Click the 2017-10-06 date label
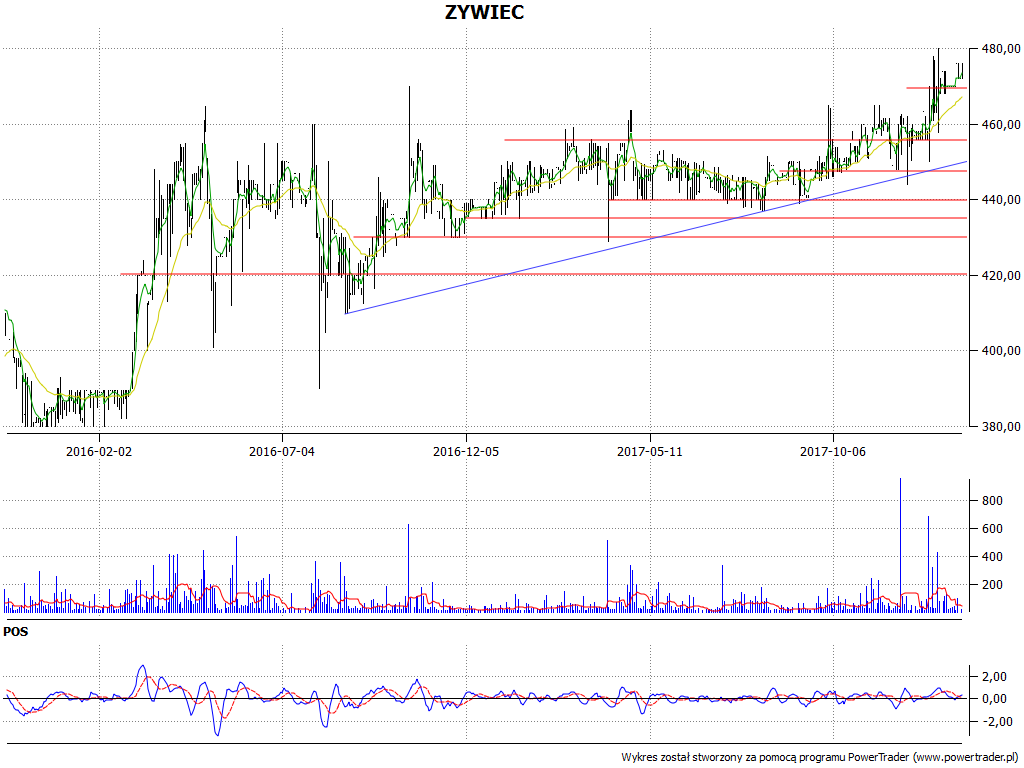 pos(833,451)
